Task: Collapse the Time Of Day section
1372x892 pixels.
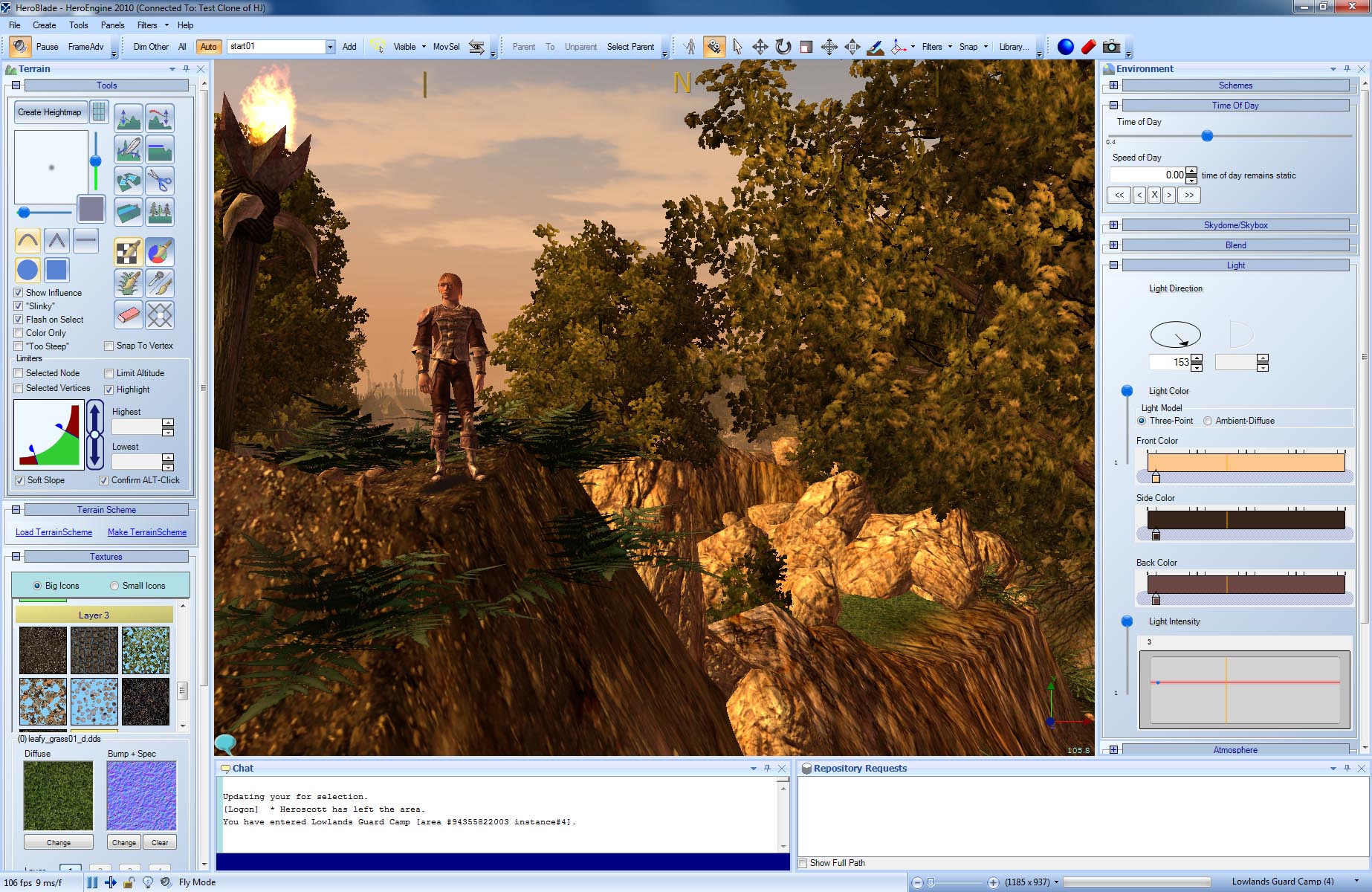Action: point(1113,106)
